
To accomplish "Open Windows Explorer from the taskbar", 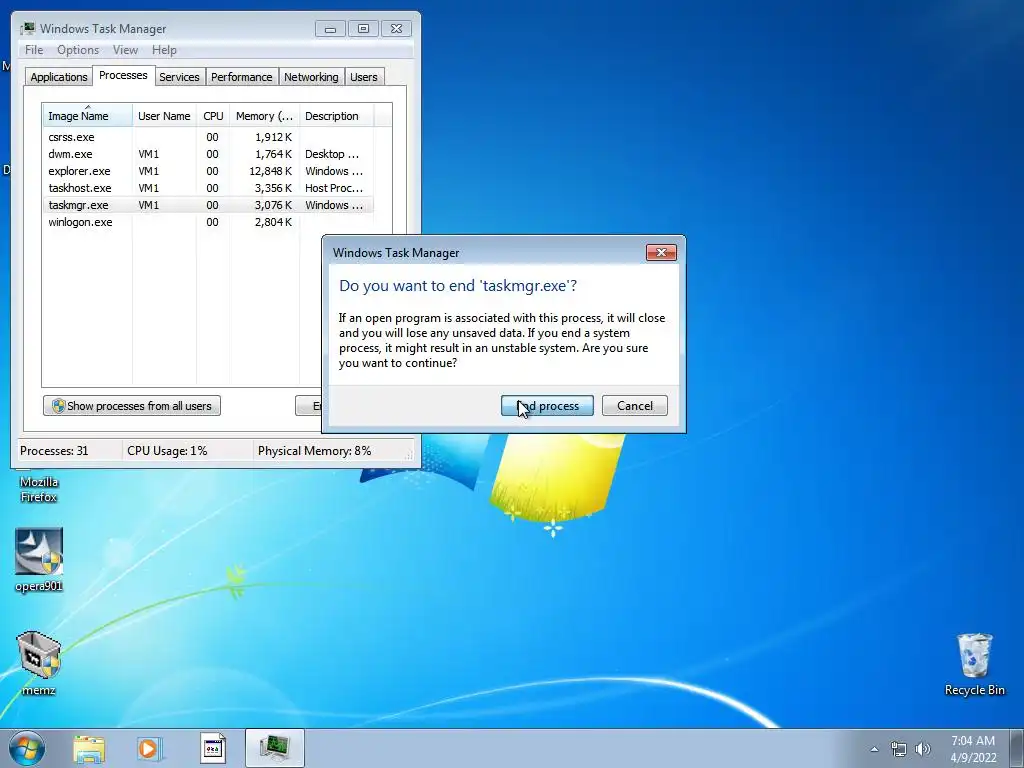I will (x=89, y=748).
